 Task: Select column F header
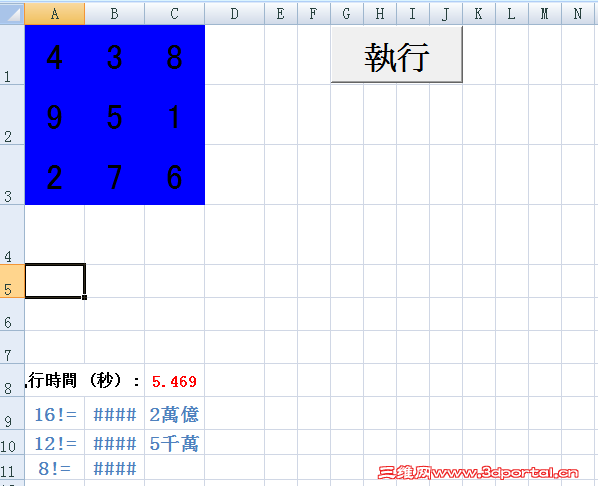point(314,14)
